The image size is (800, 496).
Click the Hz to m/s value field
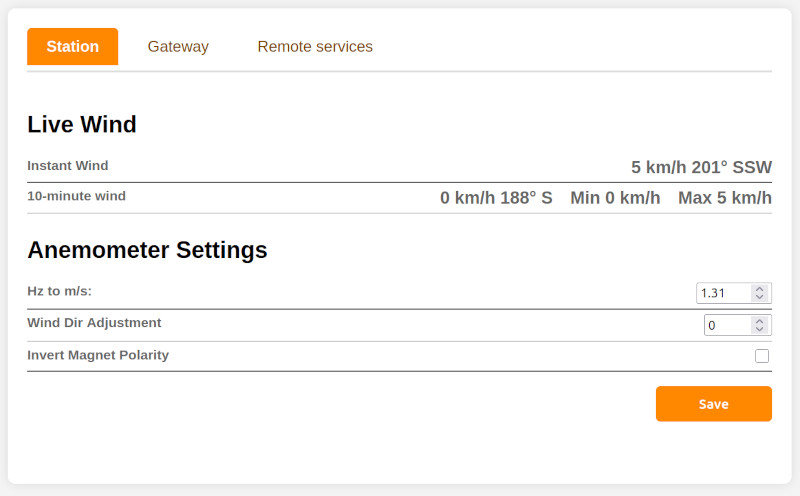pyautogui.click(x=723, y=293)
